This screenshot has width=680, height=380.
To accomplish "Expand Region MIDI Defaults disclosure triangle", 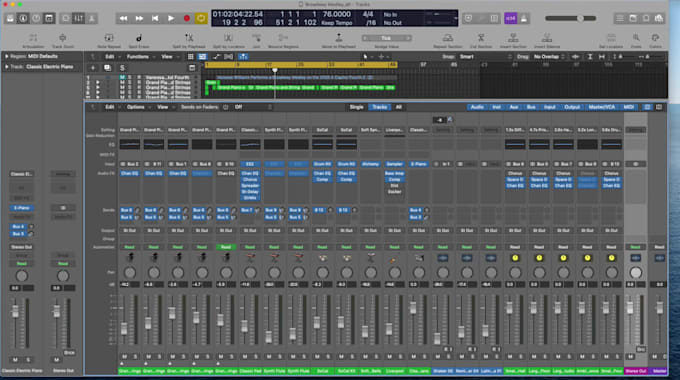I will pyautogui.click(x=7, y=56).
